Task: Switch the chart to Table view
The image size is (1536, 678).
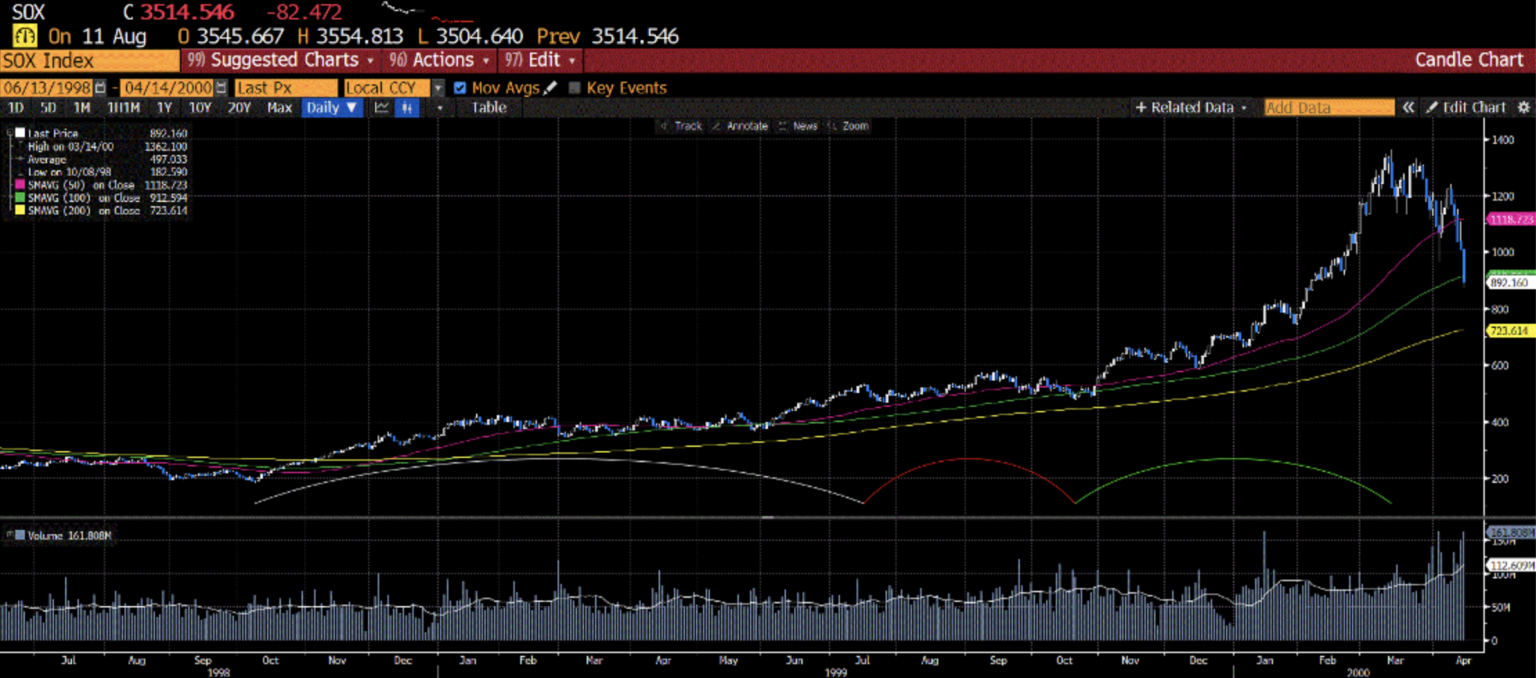Action: click(487, 107)
